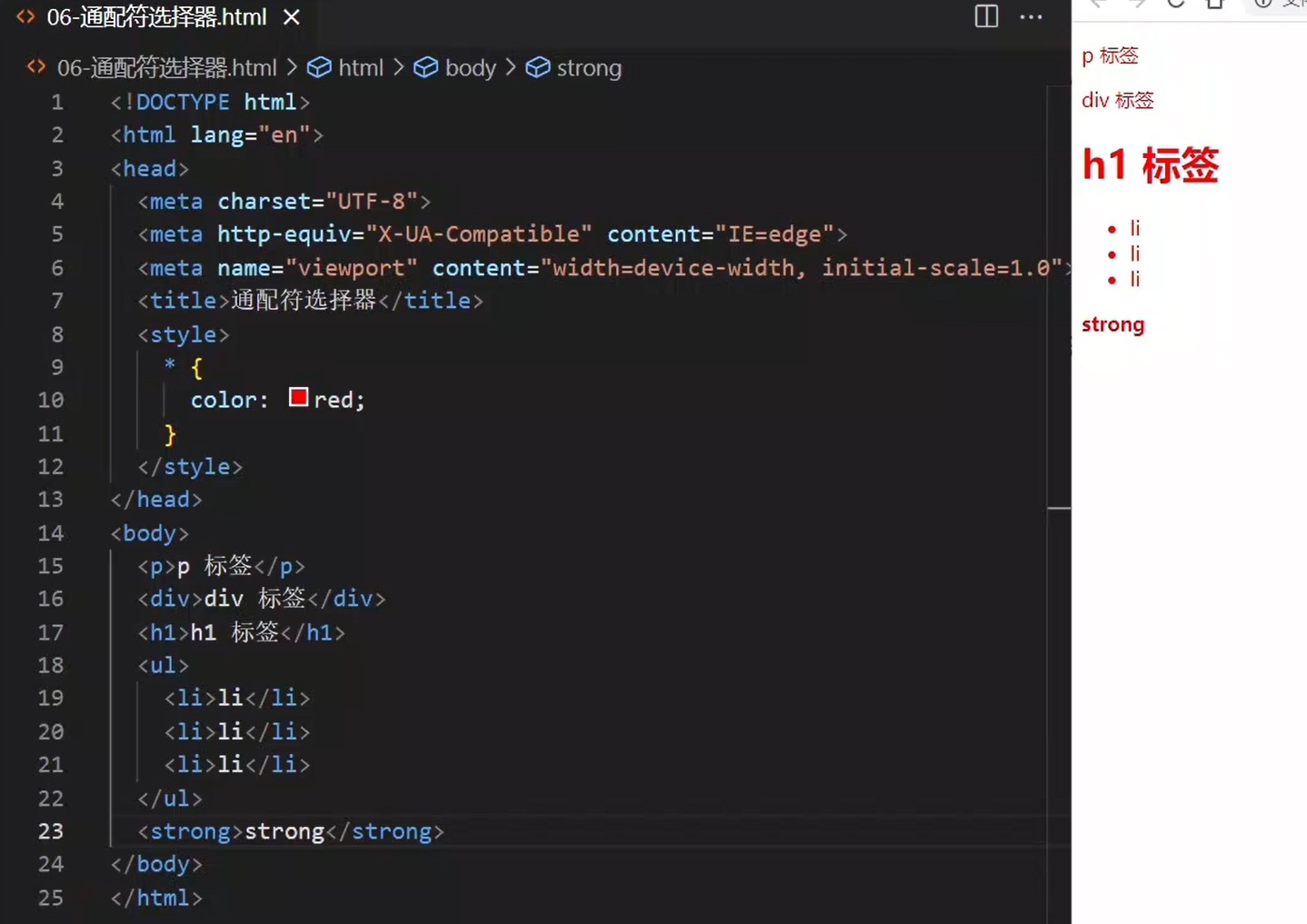1307x924 pixels.
Task: Click line number 14 in gutter
Action: [x=51, y=533]
